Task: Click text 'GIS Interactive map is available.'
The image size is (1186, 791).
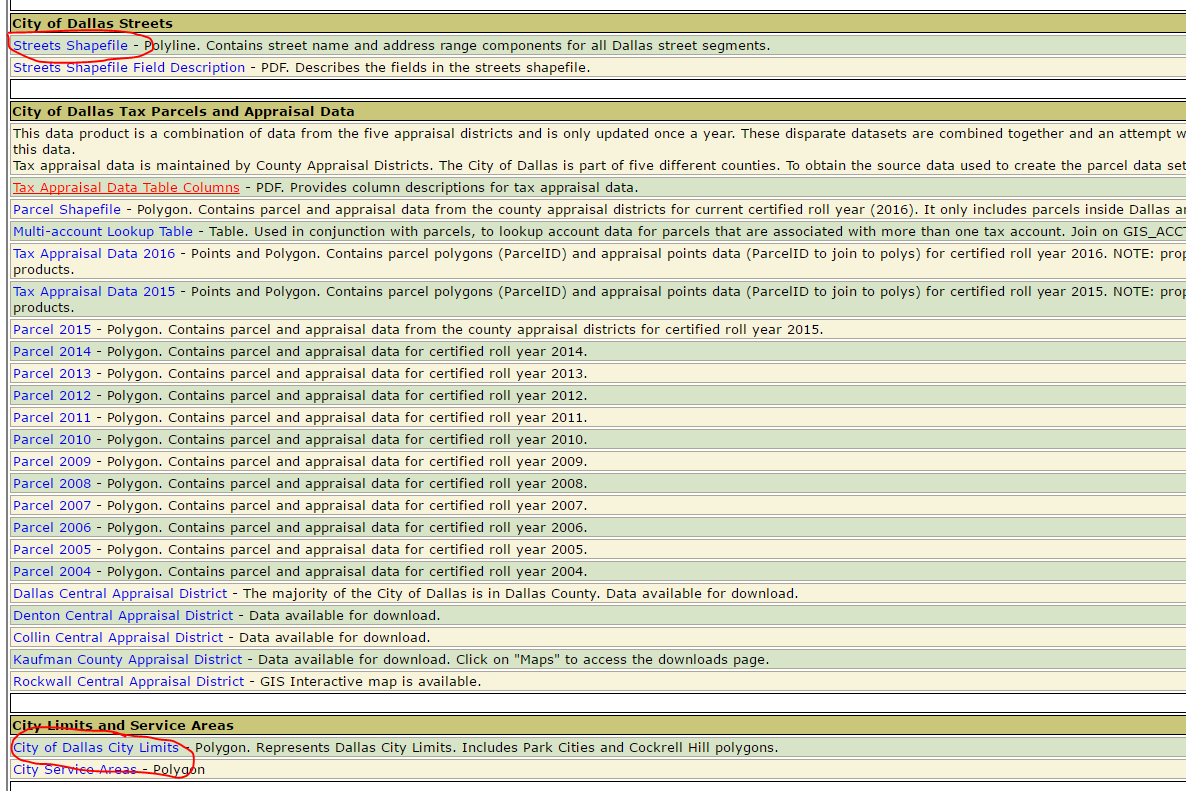Action: point(371,681)
